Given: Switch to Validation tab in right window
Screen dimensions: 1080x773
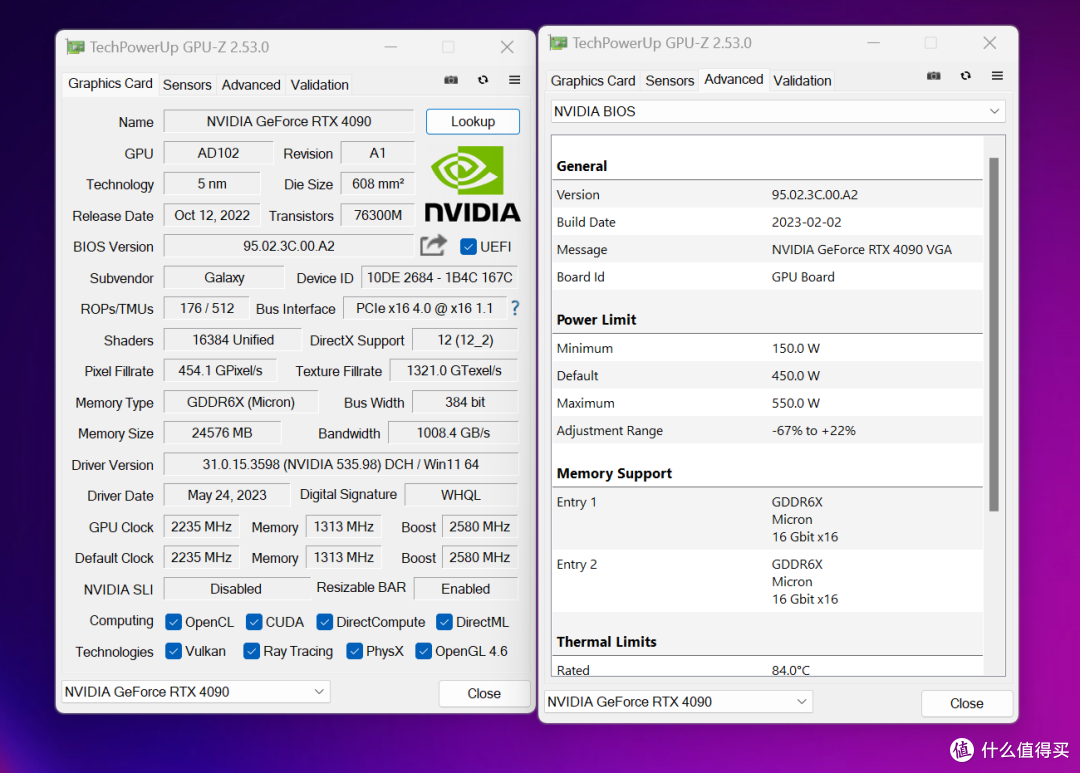Looking at the screenshot, I should pyautogui.click(x=802, y=81).
